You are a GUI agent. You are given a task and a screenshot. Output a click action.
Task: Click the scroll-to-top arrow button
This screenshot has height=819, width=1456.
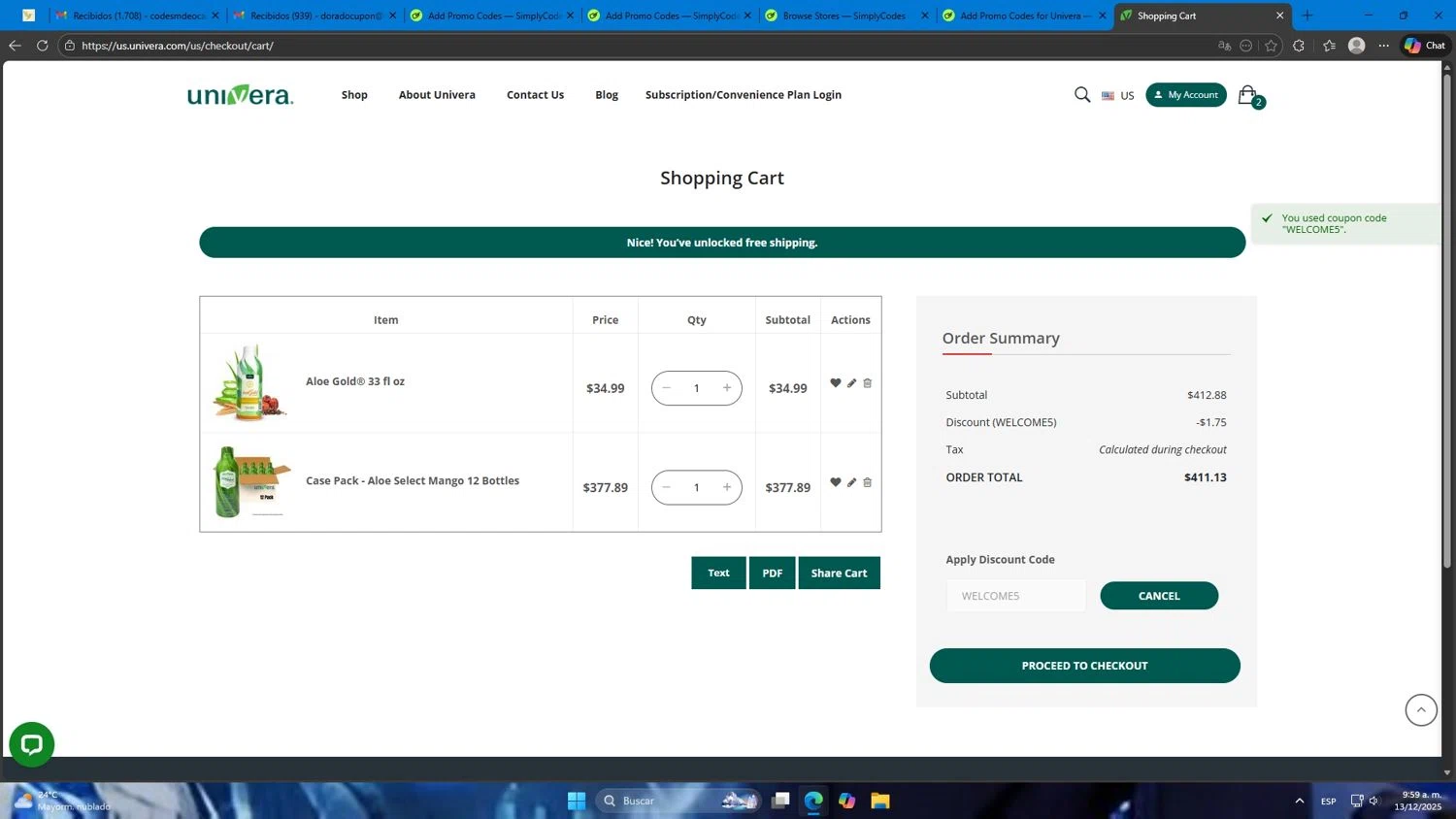coord(1421,709)
